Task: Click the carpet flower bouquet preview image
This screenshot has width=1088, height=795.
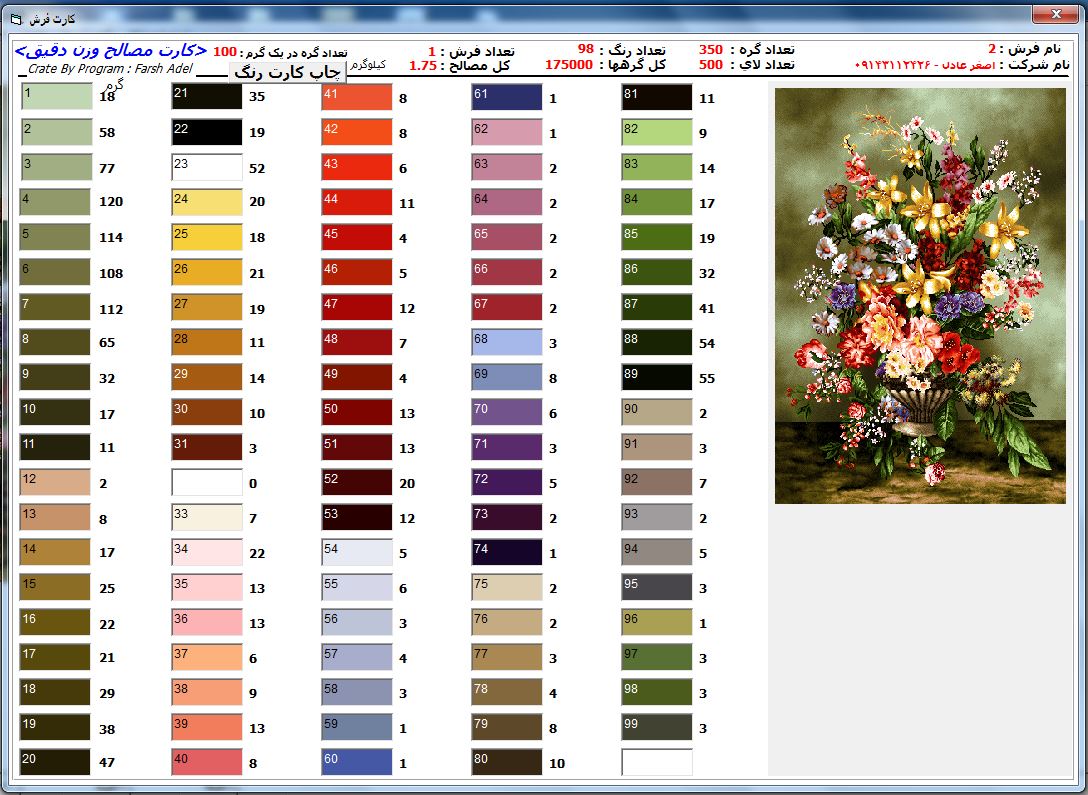Action: click(920, 296)
